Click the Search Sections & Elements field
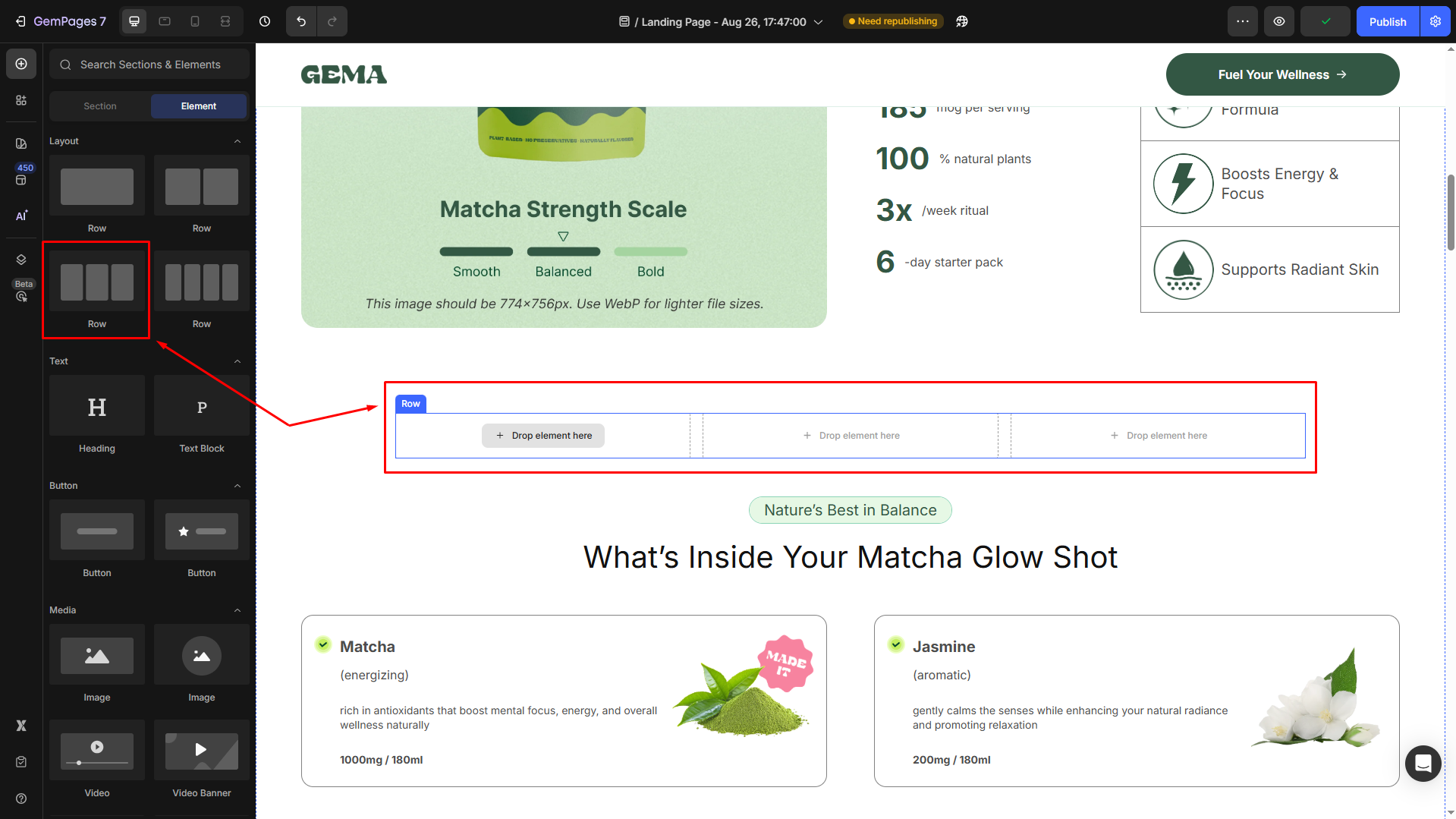This screenshot has height=819, width=1456. point(150,65)
